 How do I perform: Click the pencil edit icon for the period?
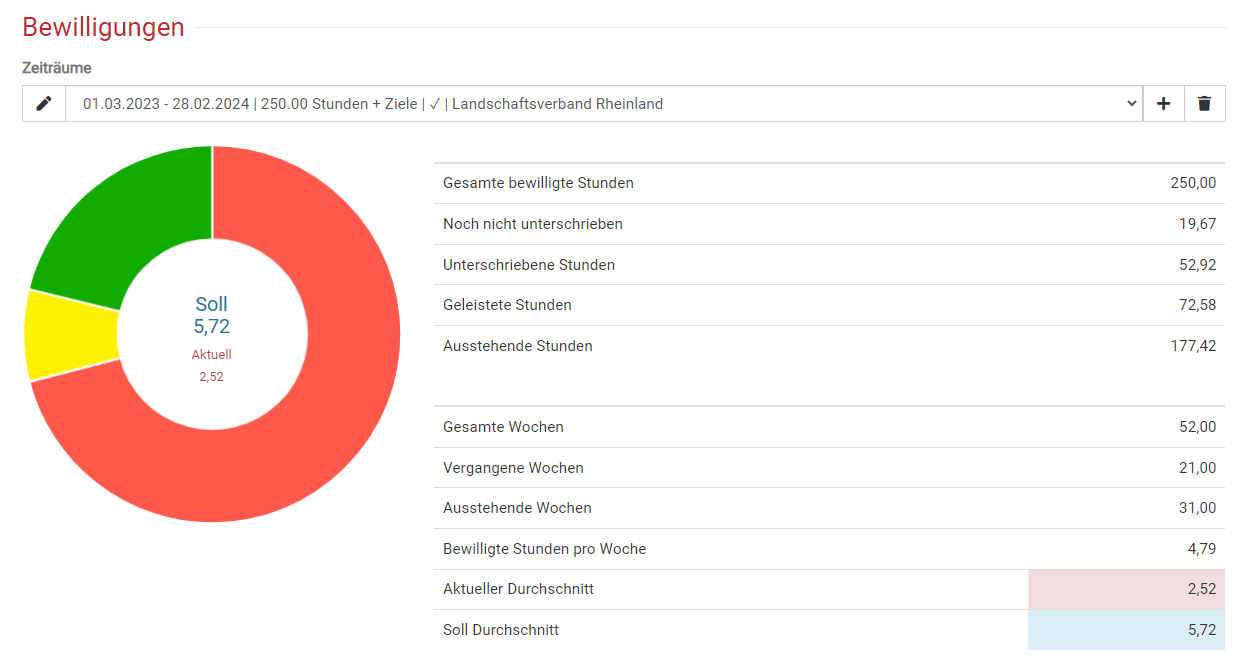44,104
